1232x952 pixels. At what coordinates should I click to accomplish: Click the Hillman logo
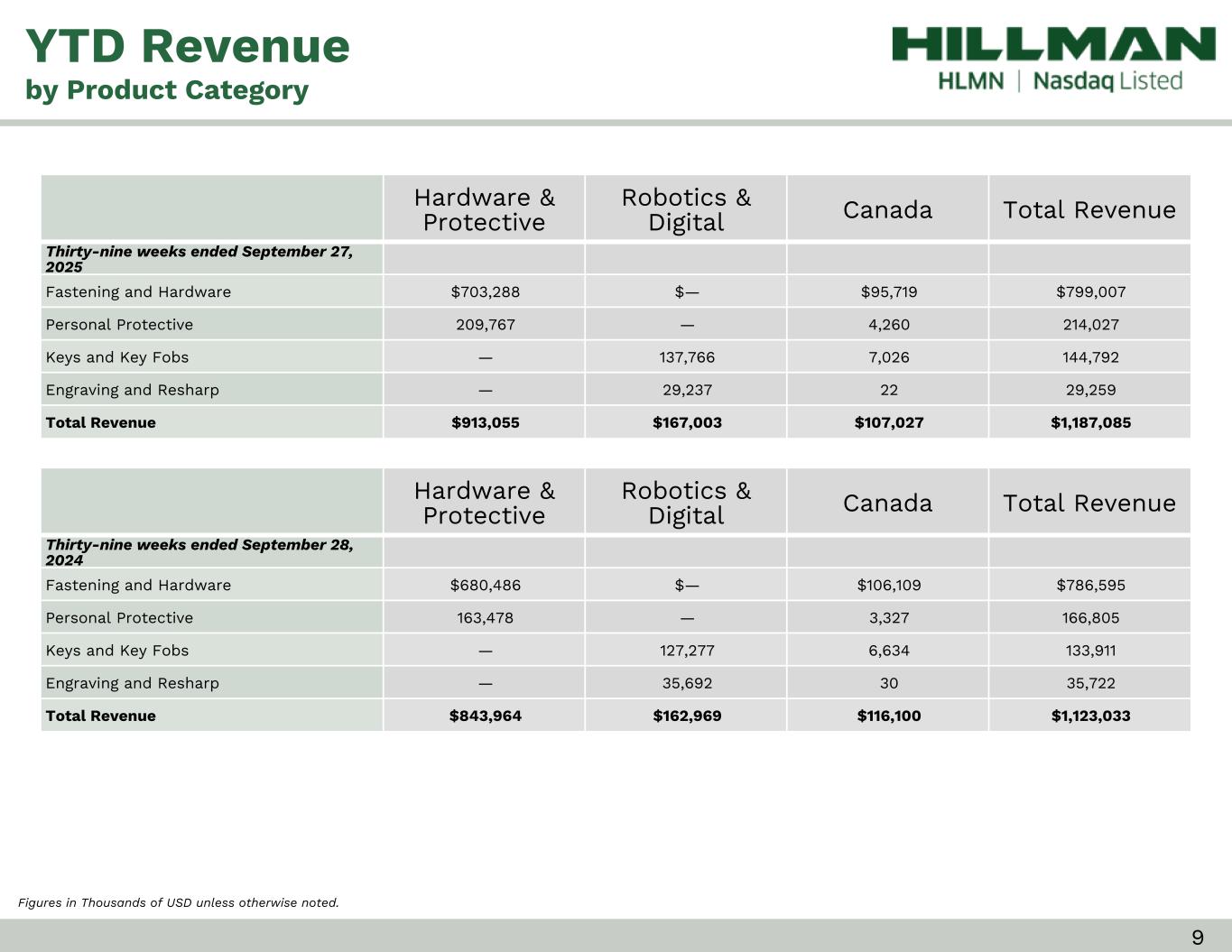click(x=1053, y=44)
